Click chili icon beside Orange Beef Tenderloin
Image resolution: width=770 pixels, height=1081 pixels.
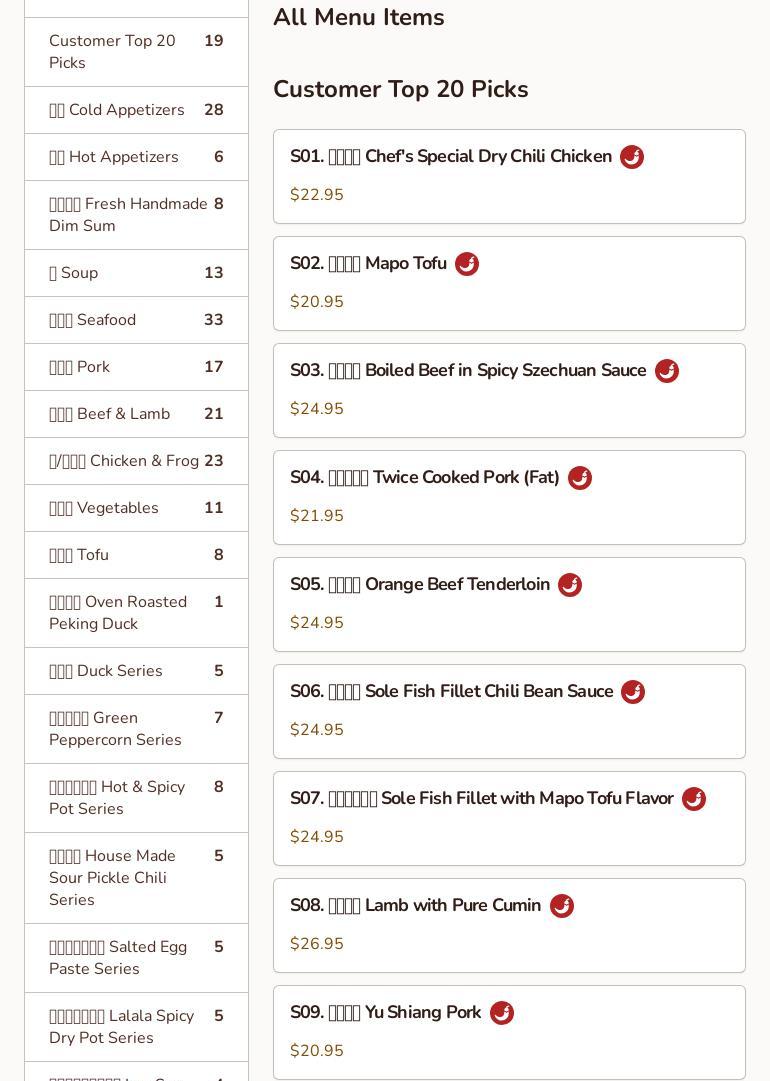[570, 585]
